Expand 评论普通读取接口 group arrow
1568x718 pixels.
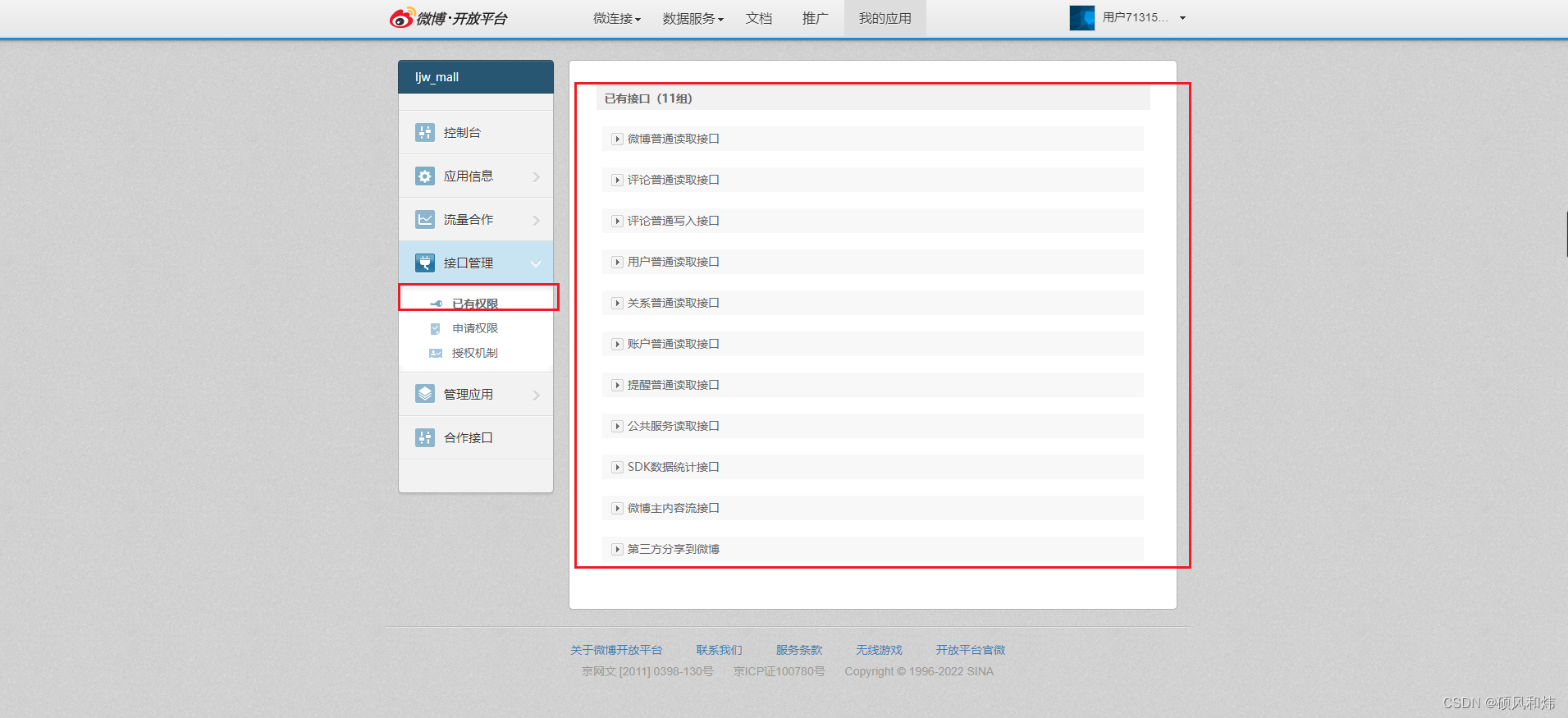[618, 181]
